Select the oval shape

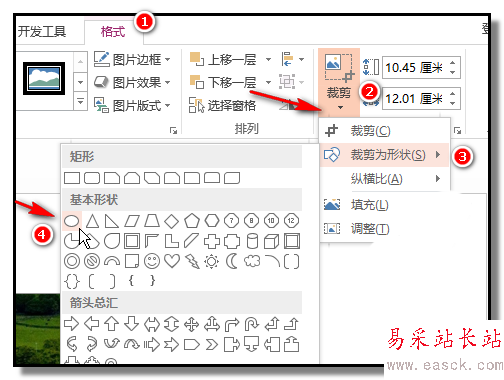click(x=72, y=221)
